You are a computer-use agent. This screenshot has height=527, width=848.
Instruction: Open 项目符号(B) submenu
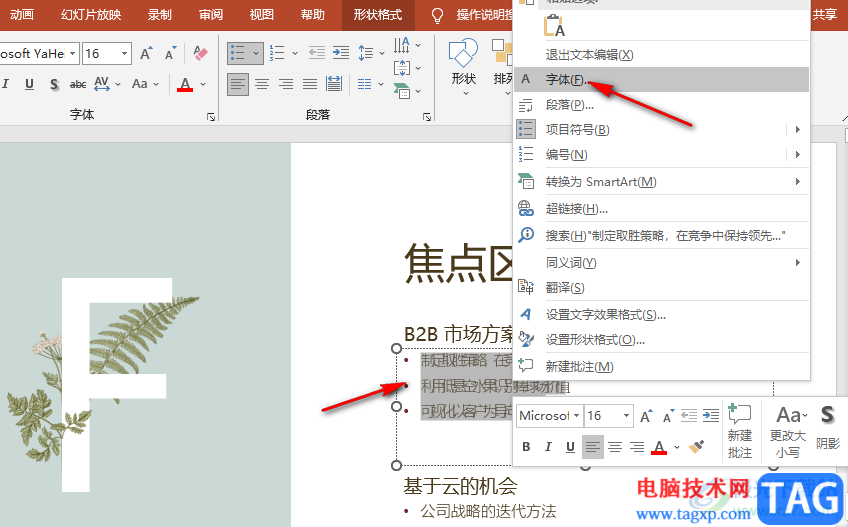tap(661, 129)
